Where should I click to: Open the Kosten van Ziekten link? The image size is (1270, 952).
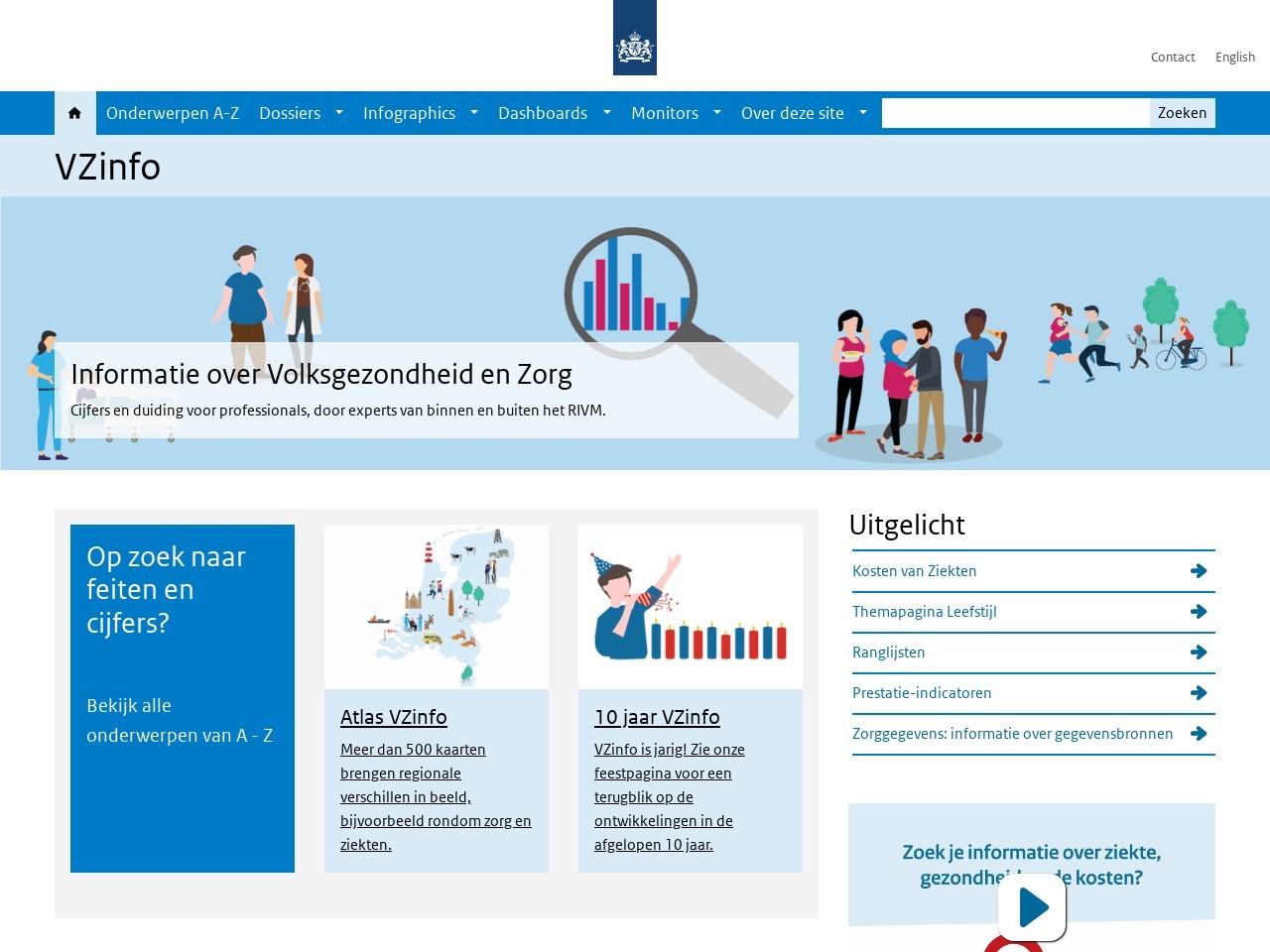point(914,571)
